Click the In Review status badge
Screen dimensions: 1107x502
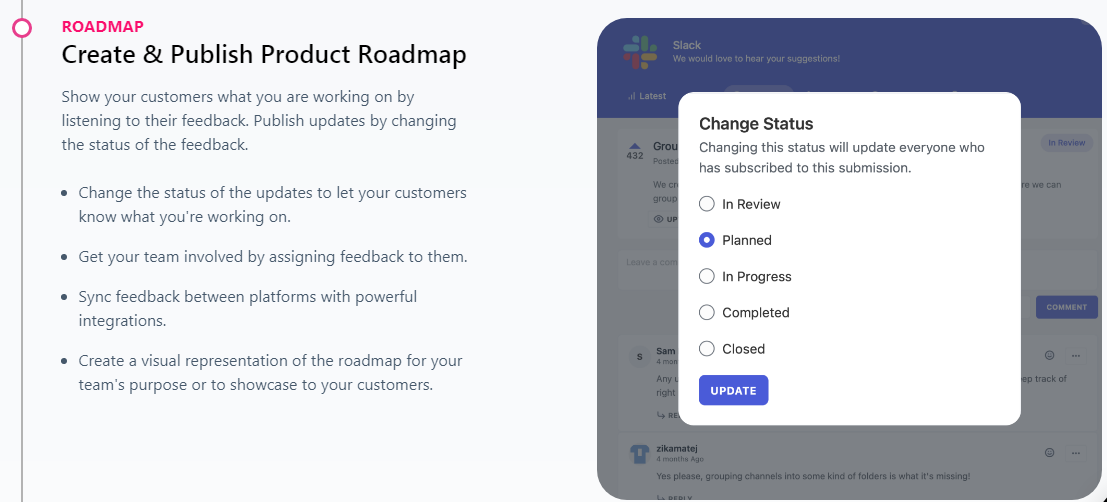point(1066,143)
